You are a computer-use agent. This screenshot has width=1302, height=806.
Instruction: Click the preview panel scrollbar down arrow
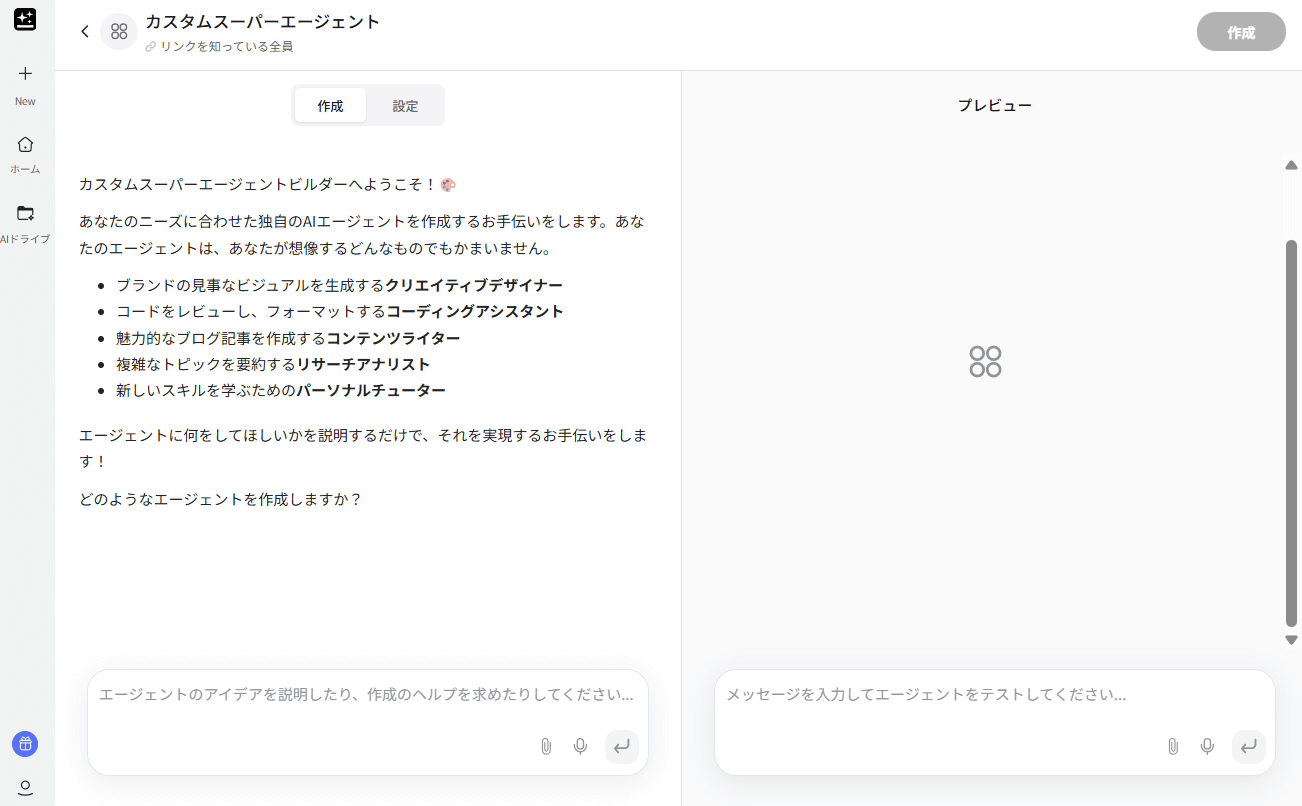click(x=1291, y=640)
